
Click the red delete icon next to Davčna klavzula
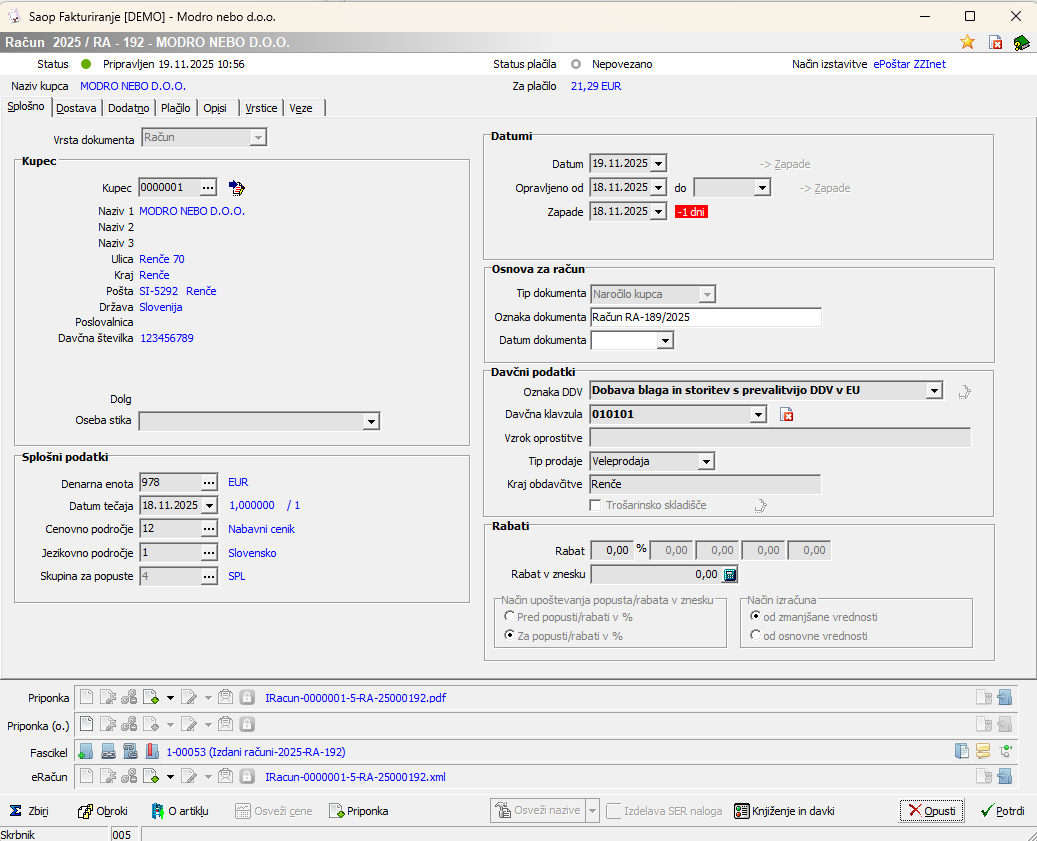point(786,414)
